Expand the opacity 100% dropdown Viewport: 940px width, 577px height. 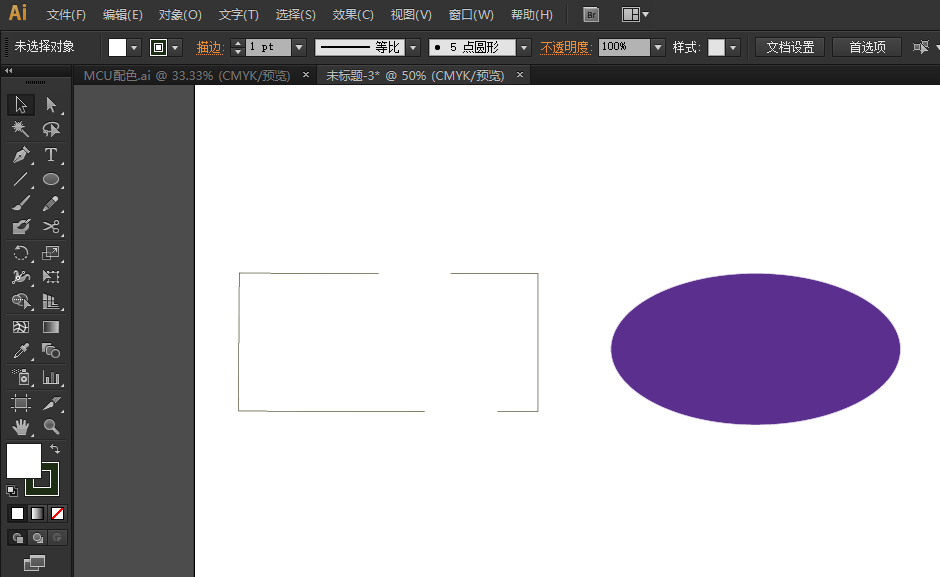658,47
